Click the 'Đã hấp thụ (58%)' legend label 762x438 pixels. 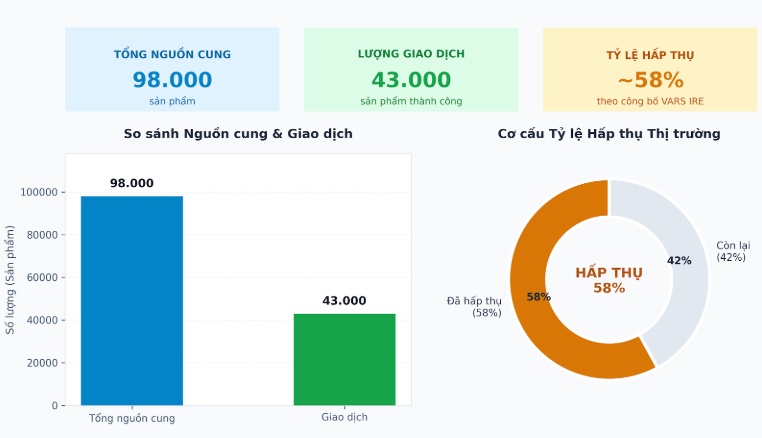click(x=474, y=307)
